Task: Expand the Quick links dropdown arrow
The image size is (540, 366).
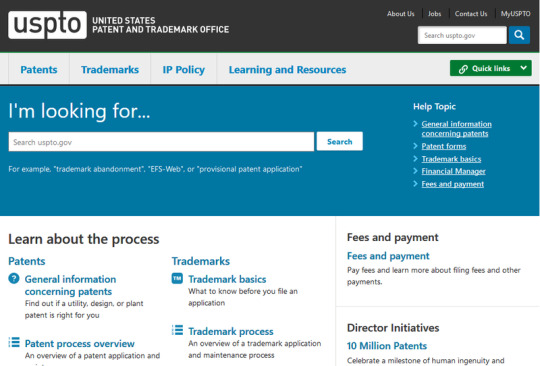Action: [x=523, y=68]
